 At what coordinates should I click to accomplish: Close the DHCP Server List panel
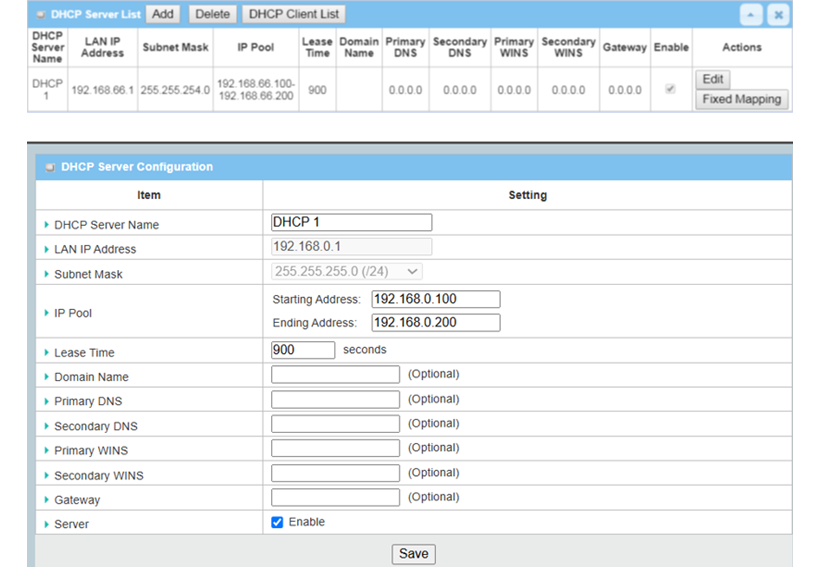click(778, 15)
